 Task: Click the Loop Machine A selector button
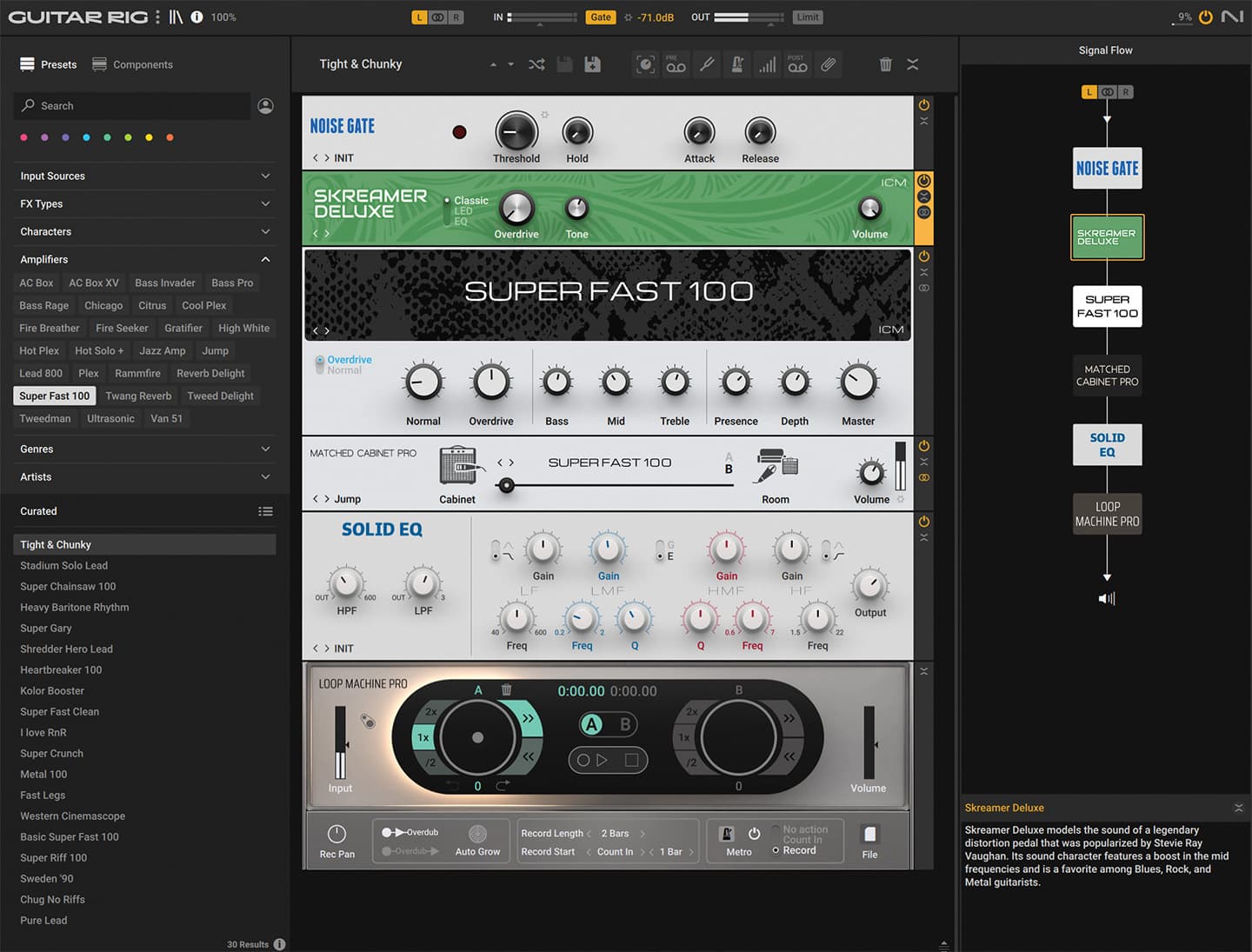pyautogui.click(x=591, y=724)
